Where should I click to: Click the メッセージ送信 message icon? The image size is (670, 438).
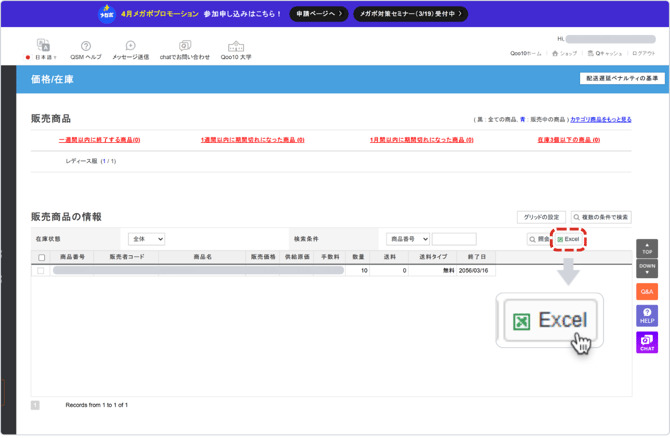pos(130,50)
